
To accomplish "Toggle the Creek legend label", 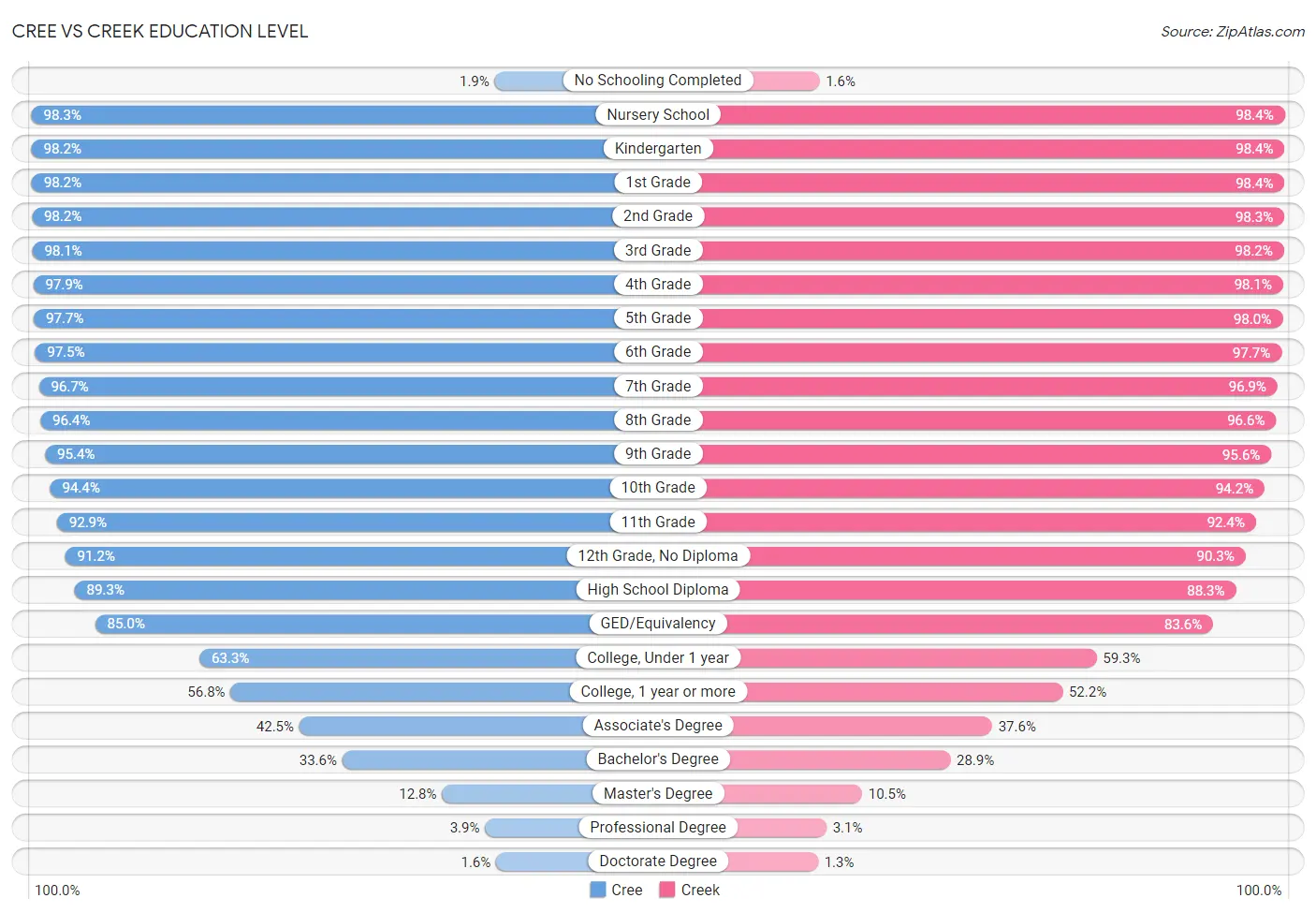I will [x=700, y=890].
